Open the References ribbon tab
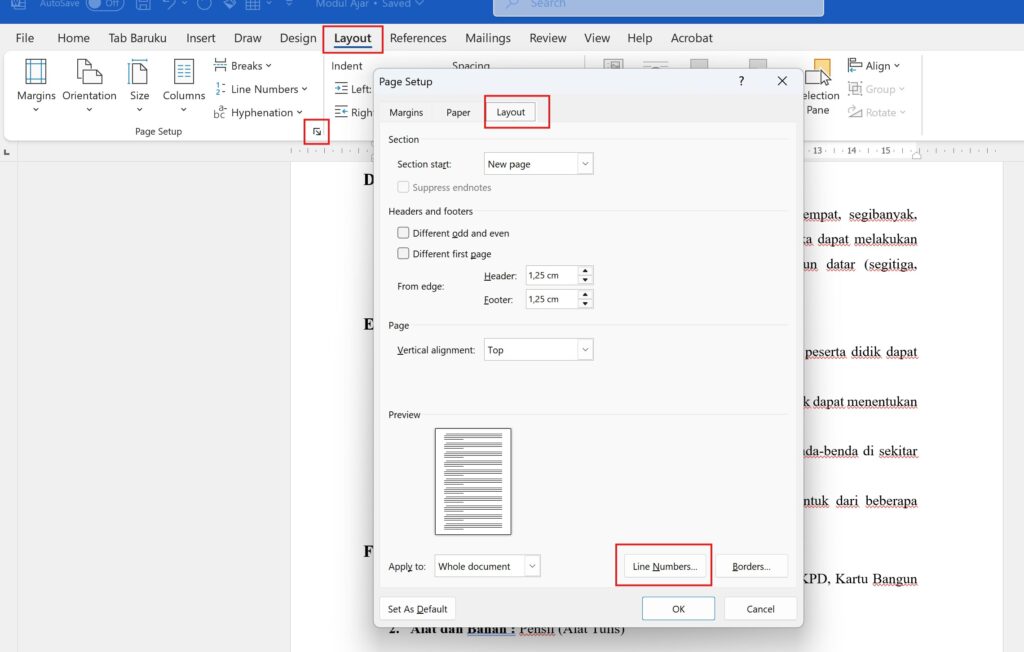 point(418,38)
